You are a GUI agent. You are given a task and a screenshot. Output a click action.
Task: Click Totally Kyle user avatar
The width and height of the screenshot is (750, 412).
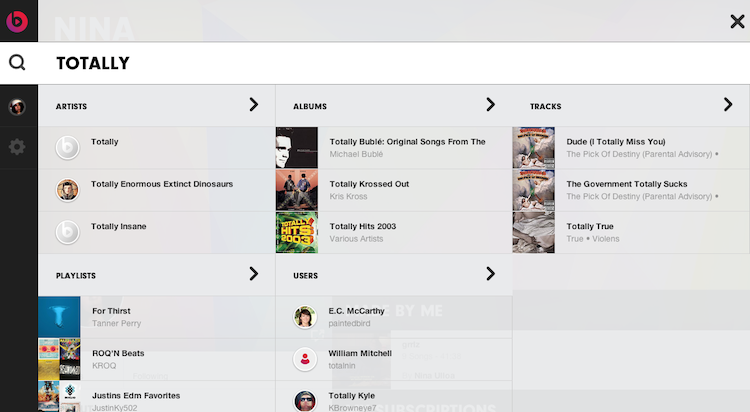[305, 401]
